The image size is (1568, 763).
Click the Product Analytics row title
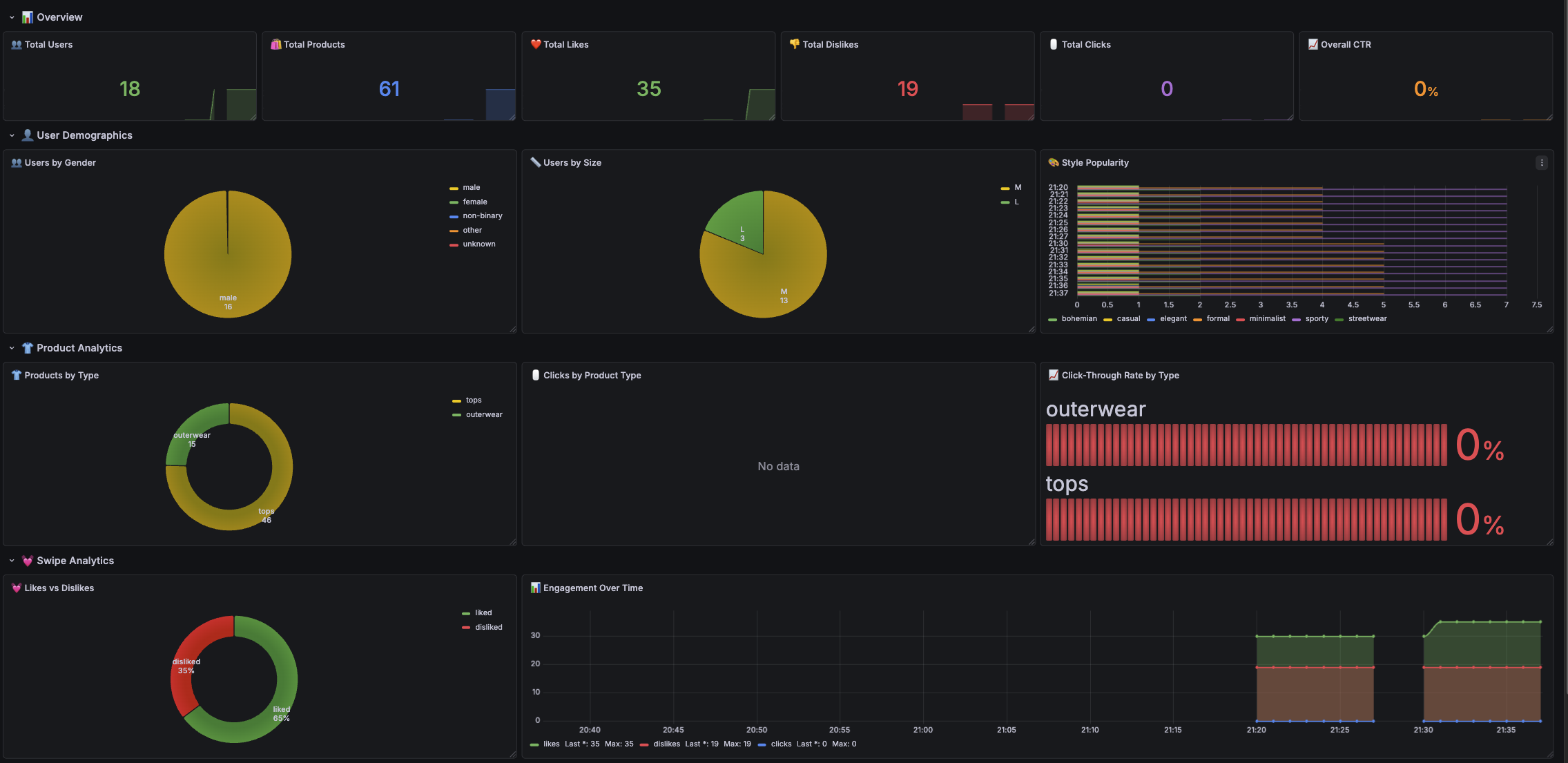(79, 348)
